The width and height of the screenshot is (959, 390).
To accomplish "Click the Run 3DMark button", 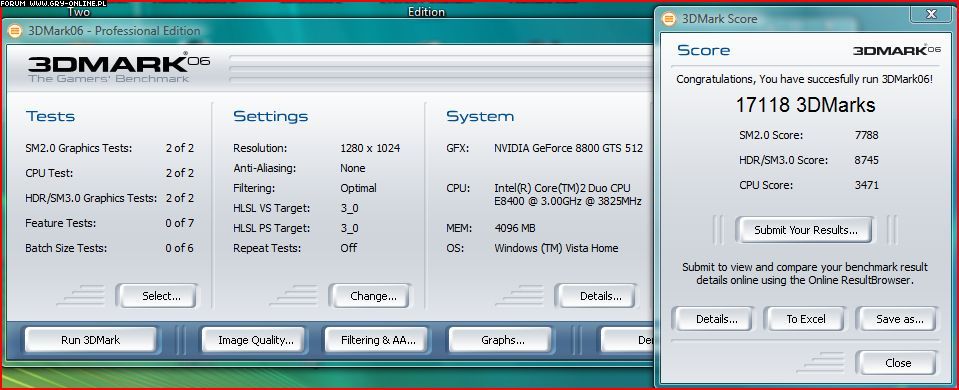I will [x=91, y=340].
